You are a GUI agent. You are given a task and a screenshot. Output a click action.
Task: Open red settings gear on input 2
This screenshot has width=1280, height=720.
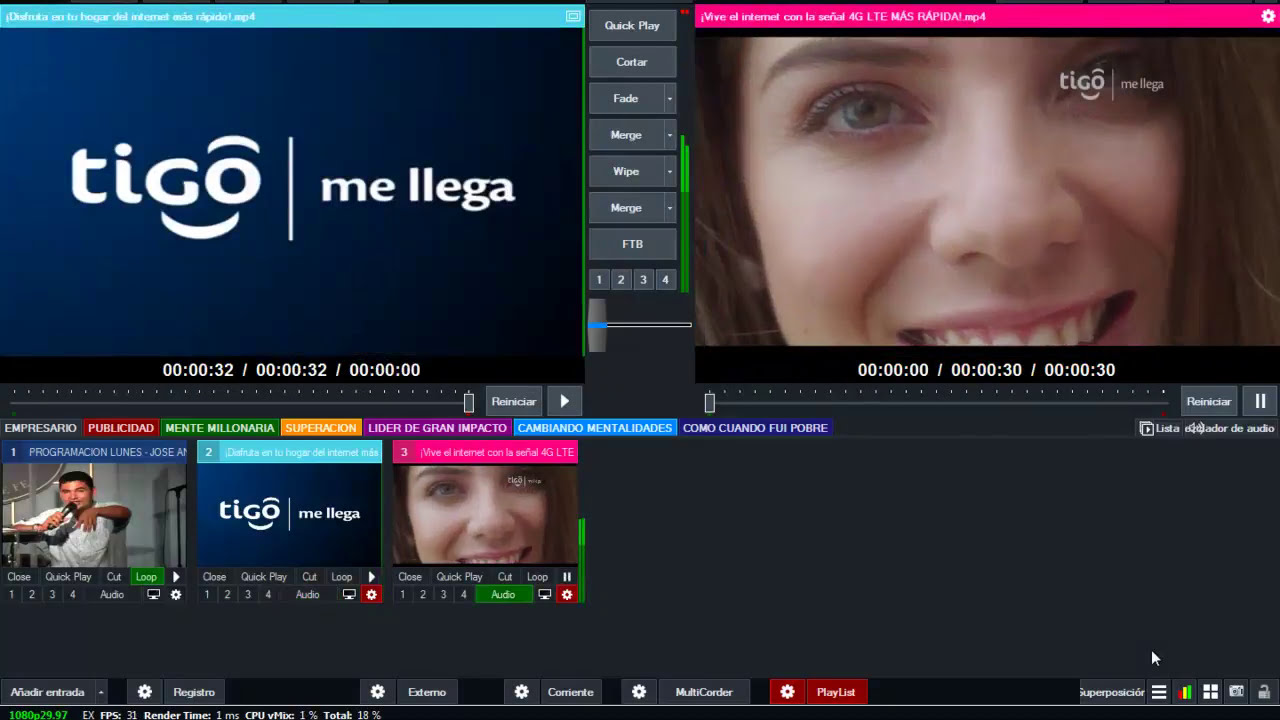(372, 594)
